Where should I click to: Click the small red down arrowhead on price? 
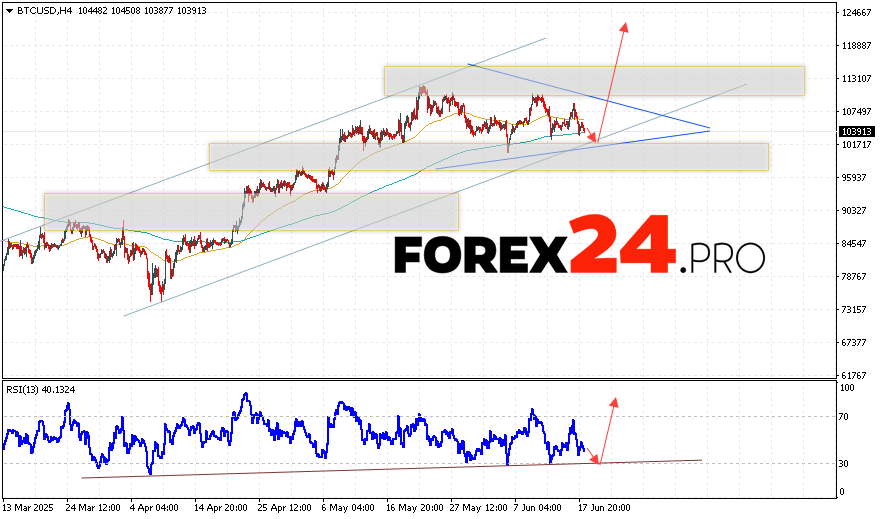(x=596, y=139)
